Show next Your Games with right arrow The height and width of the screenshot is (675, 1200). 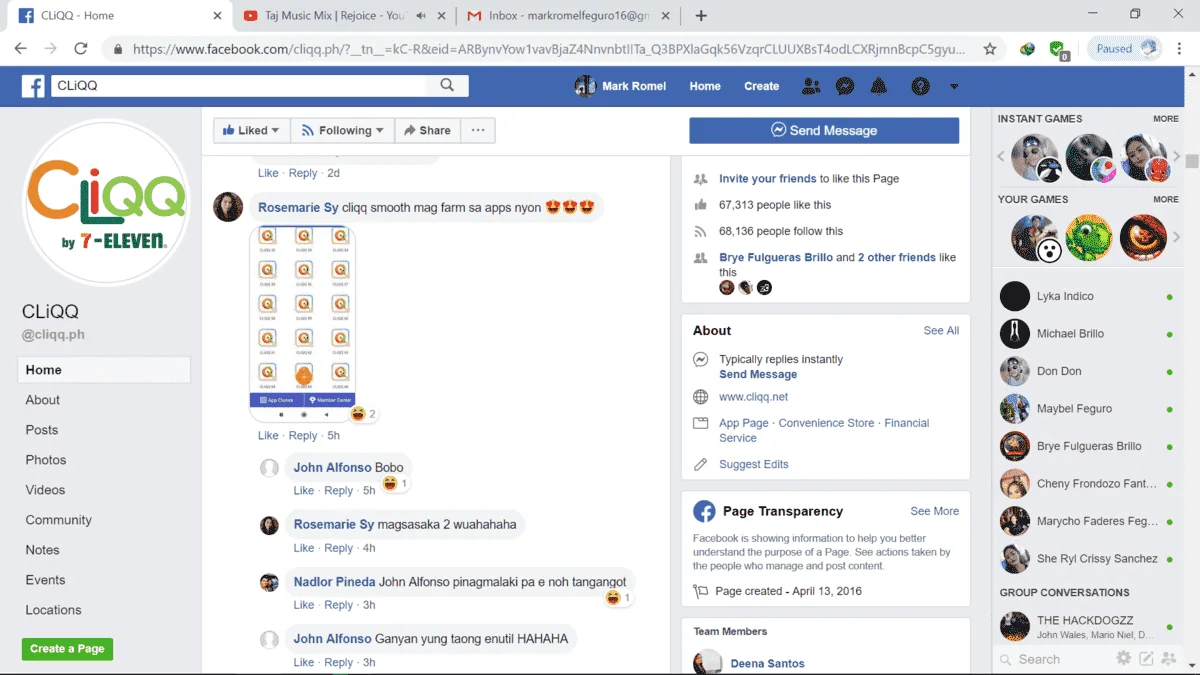pyautogui.click(x=1176, y=237)
